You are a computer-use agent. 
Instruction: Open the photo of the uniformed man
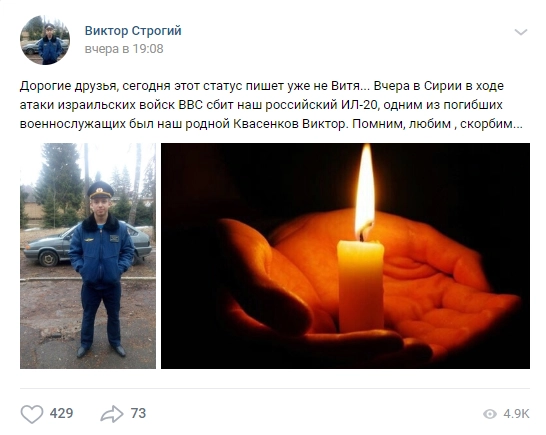point(88,256)
